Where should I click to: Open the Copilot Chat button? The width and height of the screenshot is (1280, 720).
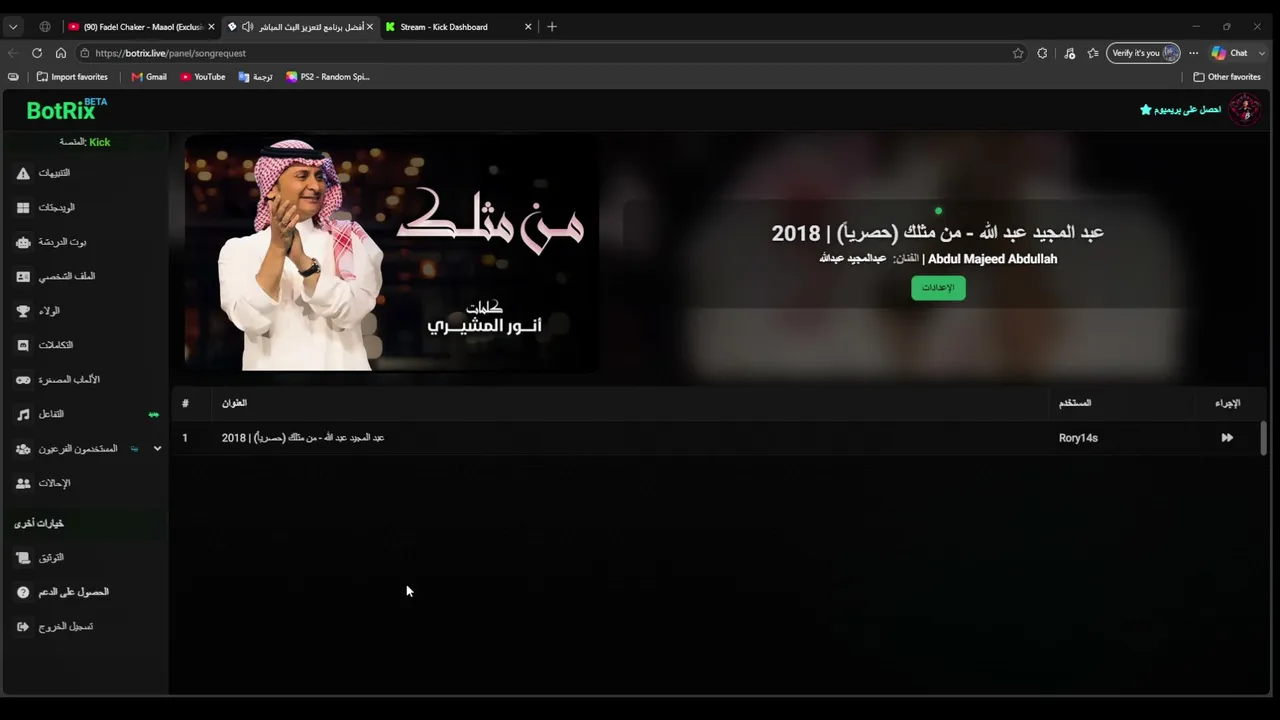pos(1229,53)
